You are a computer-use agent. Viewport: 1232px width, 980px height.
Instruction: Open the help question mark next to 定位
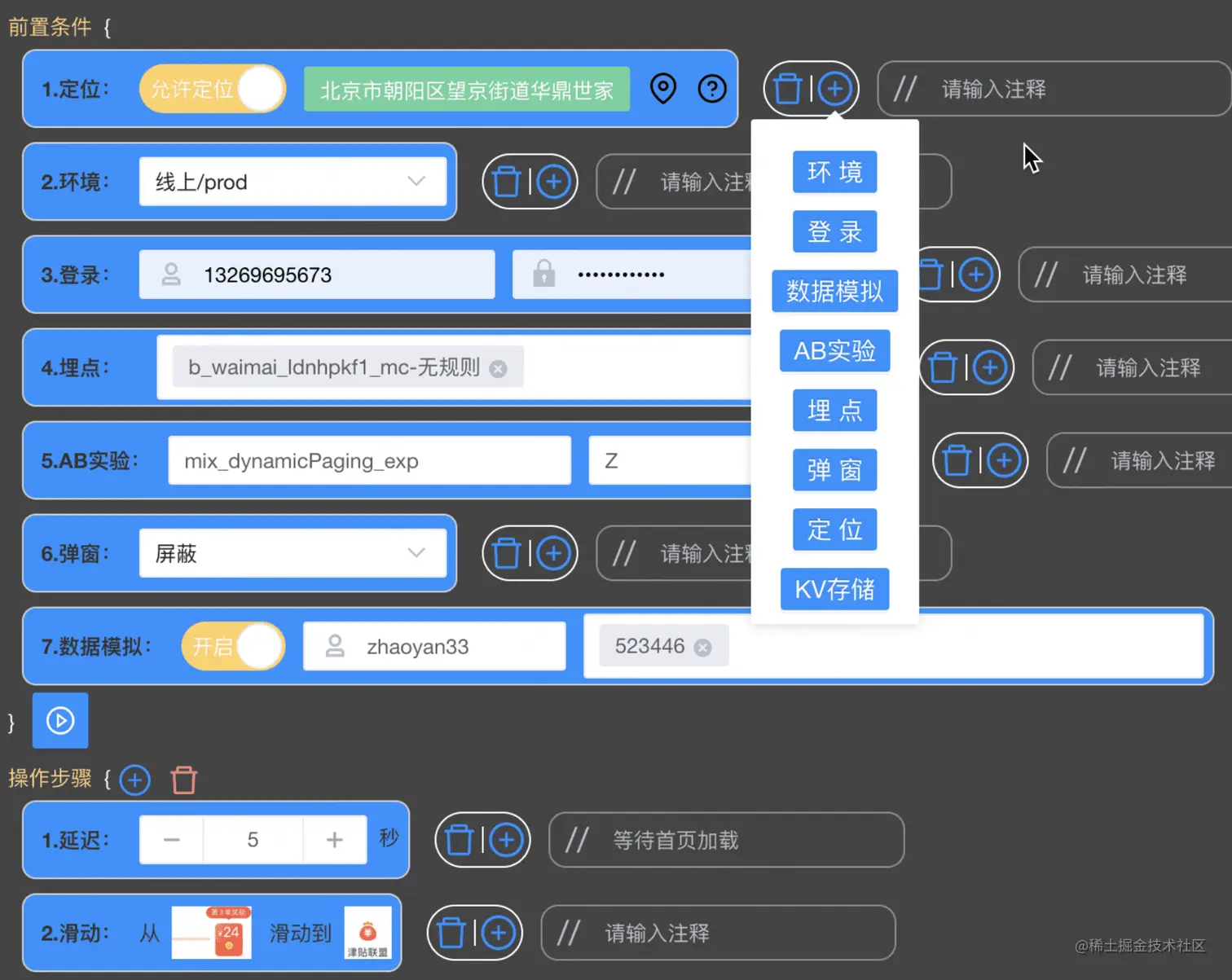pyautogui.click(x=711, y=89)
